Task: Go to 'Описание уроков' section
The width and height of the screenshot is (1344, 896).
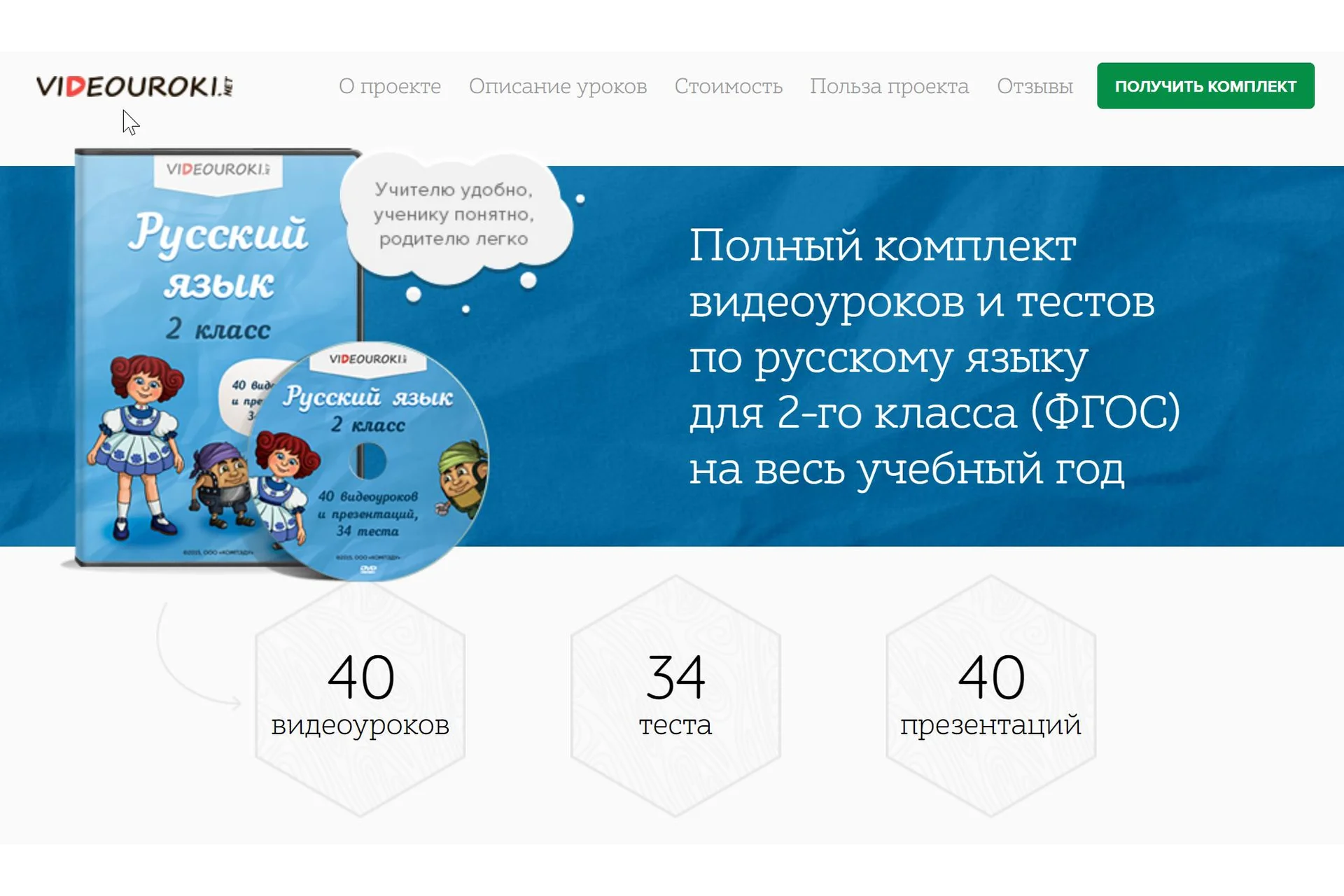Action: click(x=557, y=86)
